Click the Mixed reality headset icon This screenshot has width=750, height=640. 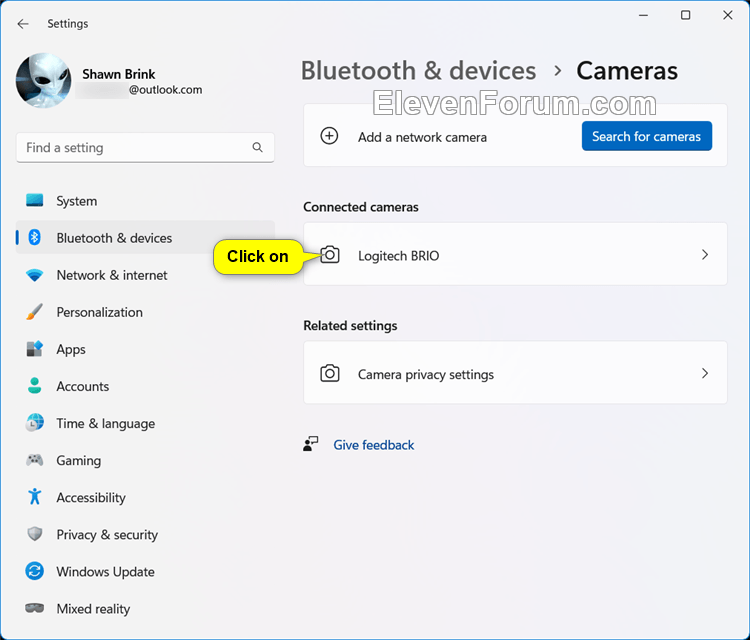click(34, 608)
